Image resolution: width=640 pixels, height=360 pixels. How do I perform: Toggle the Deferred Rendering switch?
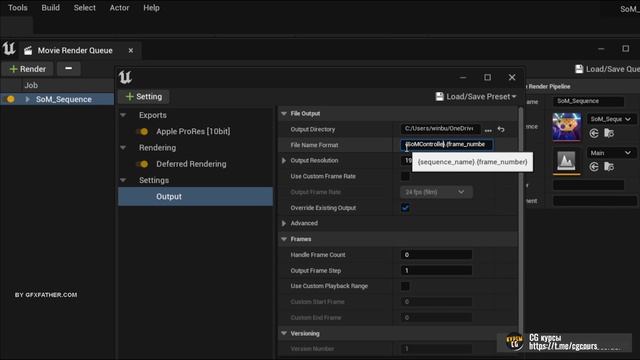point(143,164)
